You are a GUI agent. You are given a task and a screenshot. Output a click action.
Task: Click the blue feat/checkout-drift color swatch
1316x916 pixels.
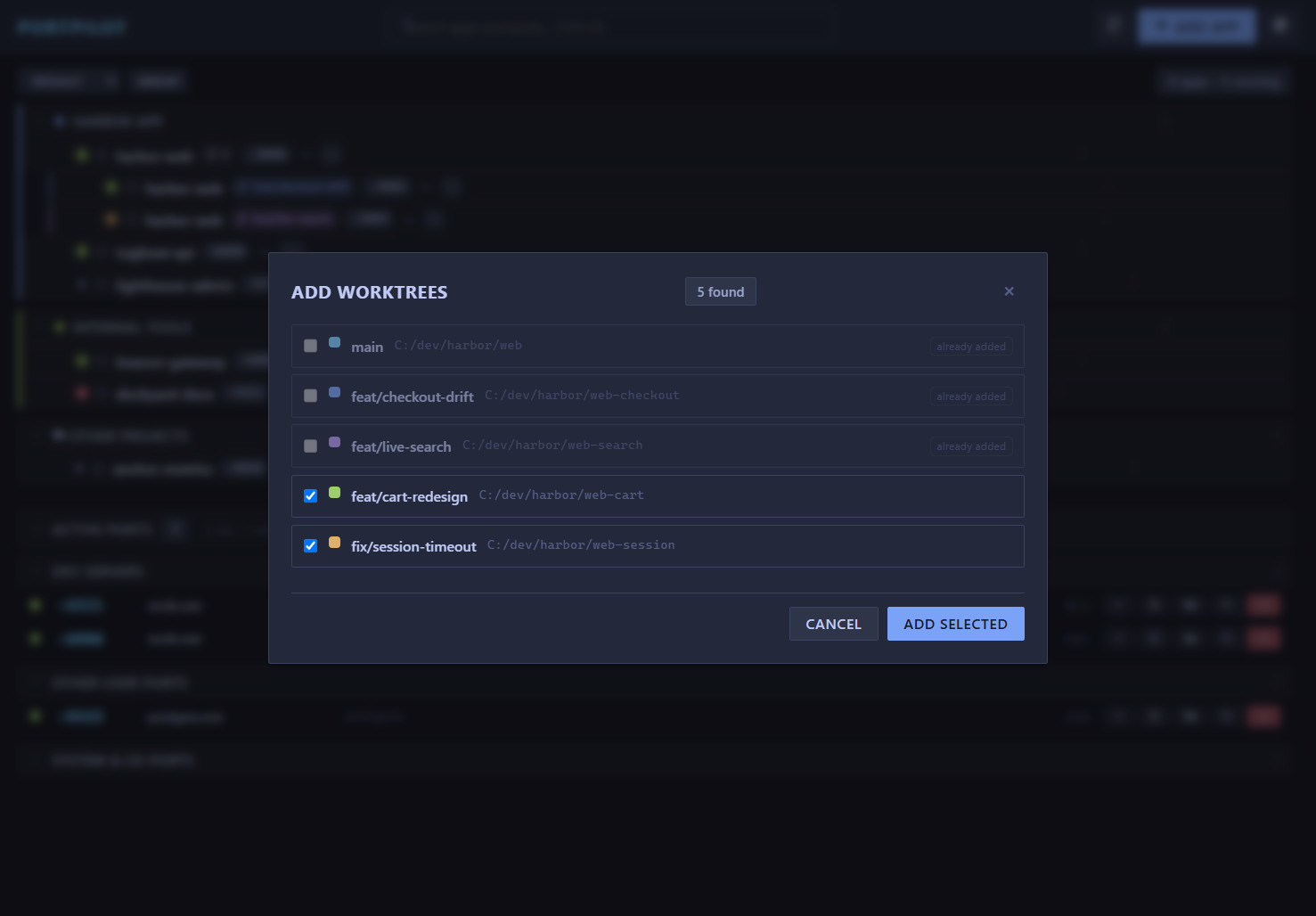tap(334, 392)
